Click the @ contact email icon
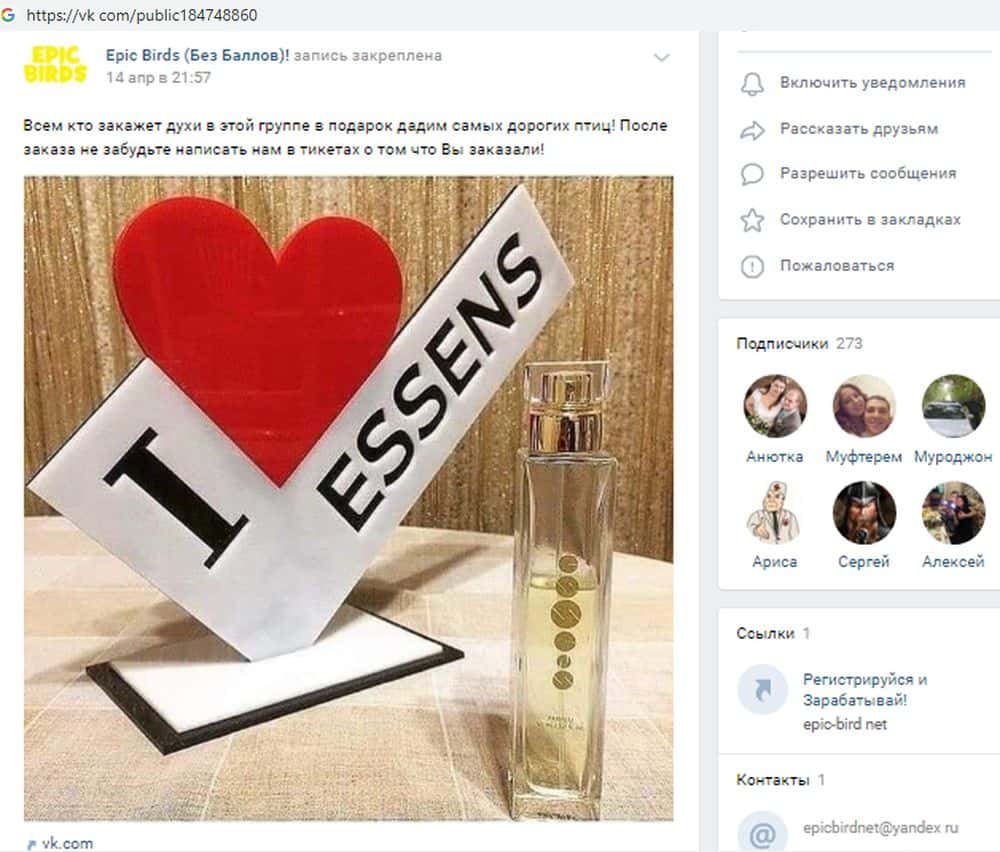This screenshot has height=852, width=1000. pyautogui.click(x=762, y=831)
